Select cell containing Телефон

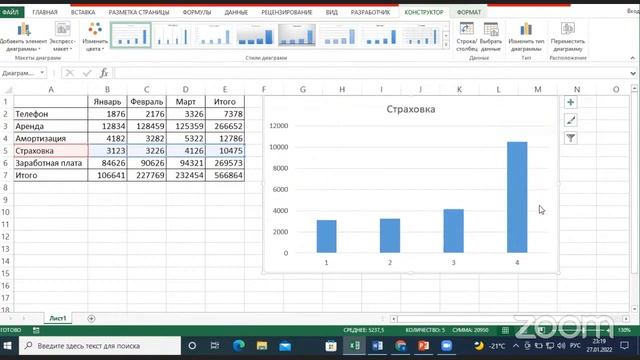51,114
